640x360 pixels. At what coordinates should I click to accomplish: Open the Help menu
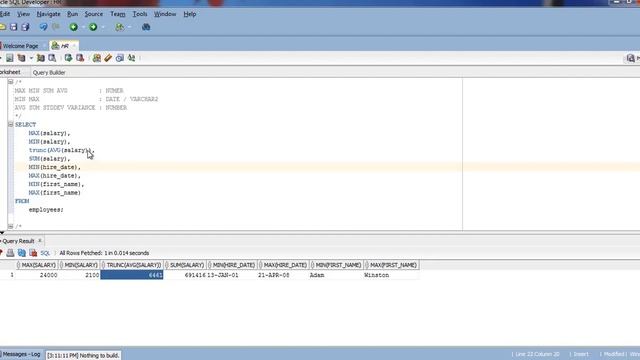[190, 14]
